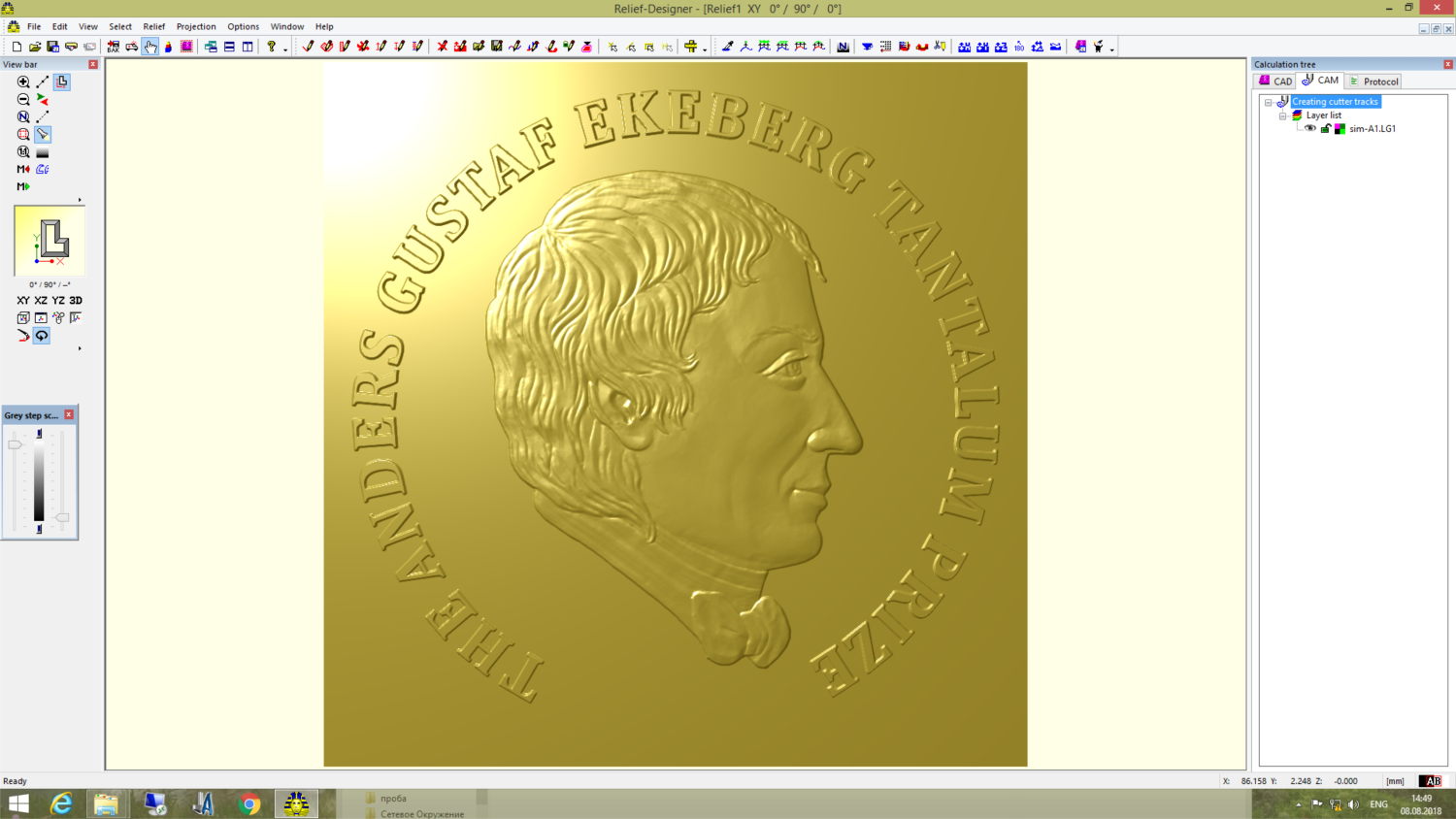Select the sim-A1.LG1 layer item
The height and width of the screenshot is (819, 1456).
tap(1373, 128)
